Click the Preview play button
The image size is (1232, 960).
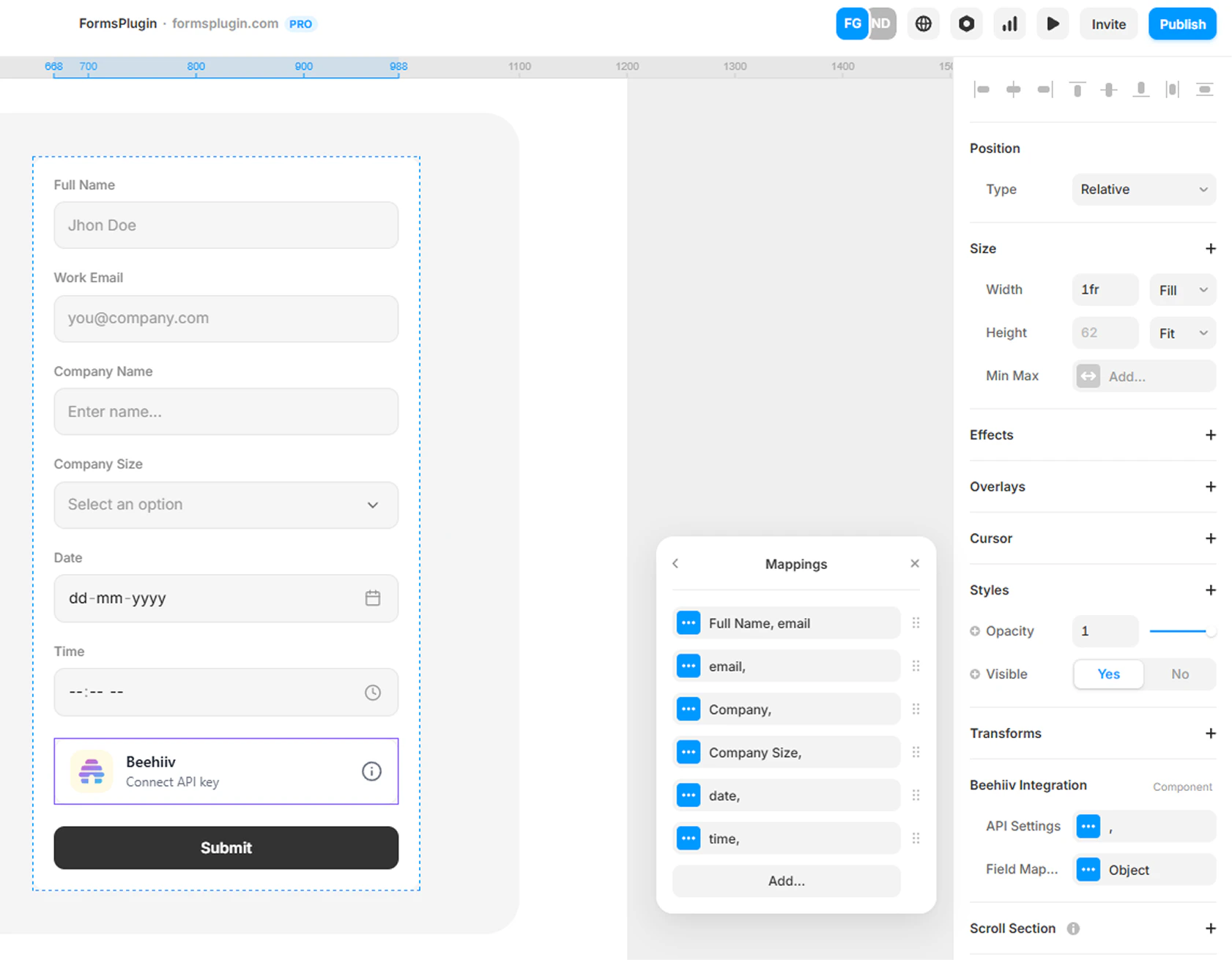pyautogui.click(x=1053, y=24)
